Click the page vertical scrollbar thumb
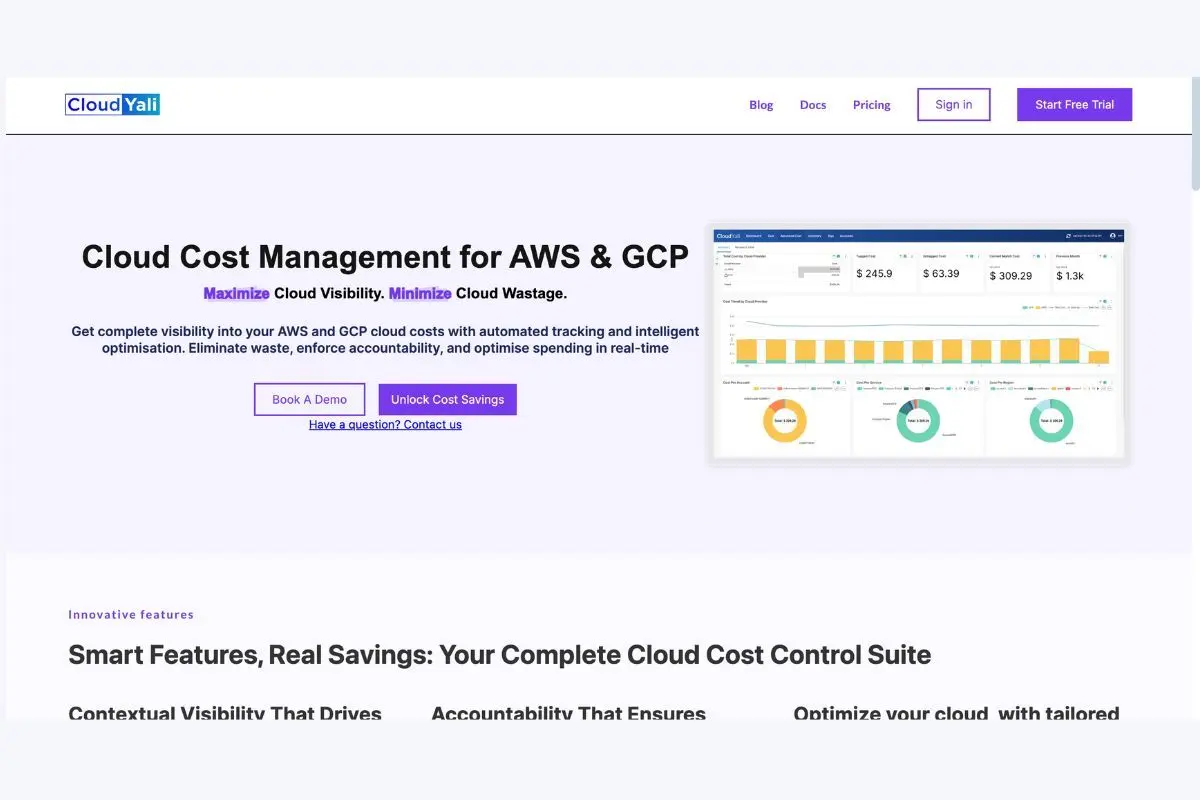1200x800 pixels. (1195, 133)
